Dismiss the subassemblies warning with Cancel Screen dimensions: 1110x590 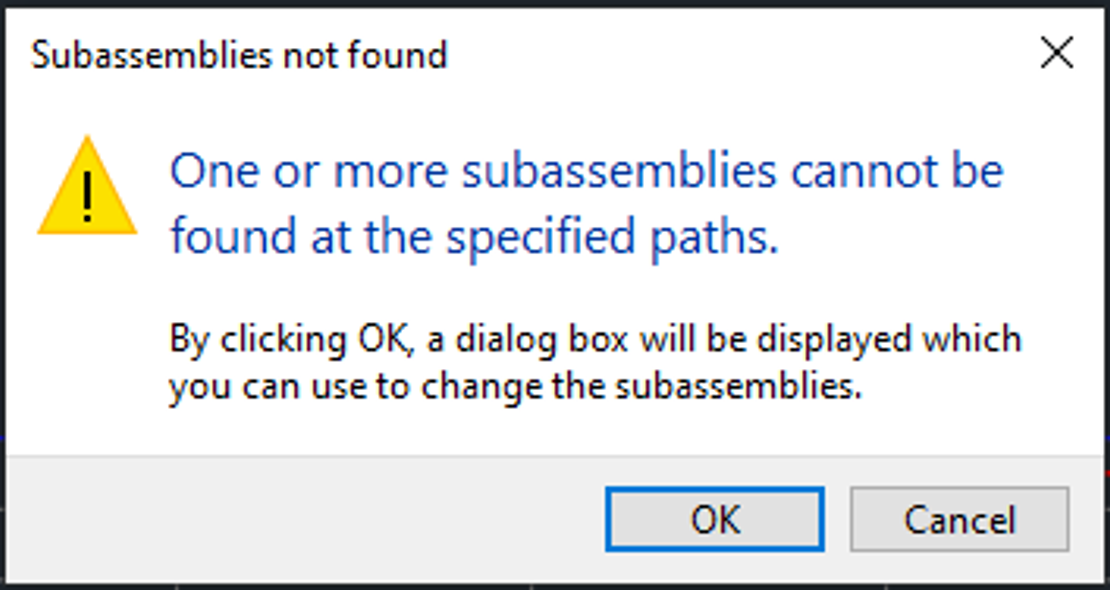[958, 519]
